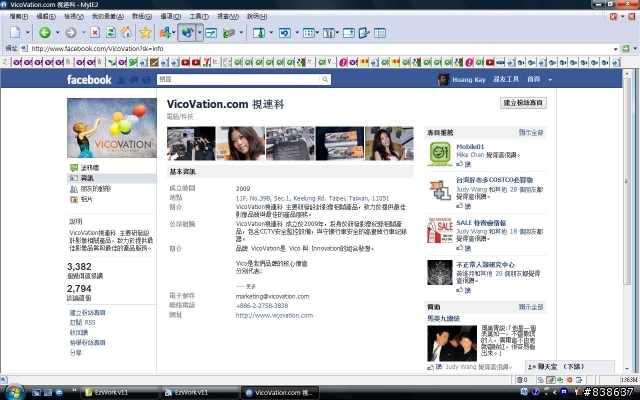Open the chat bar at bottom right
The image size is (640, 400).
(570, 367)
